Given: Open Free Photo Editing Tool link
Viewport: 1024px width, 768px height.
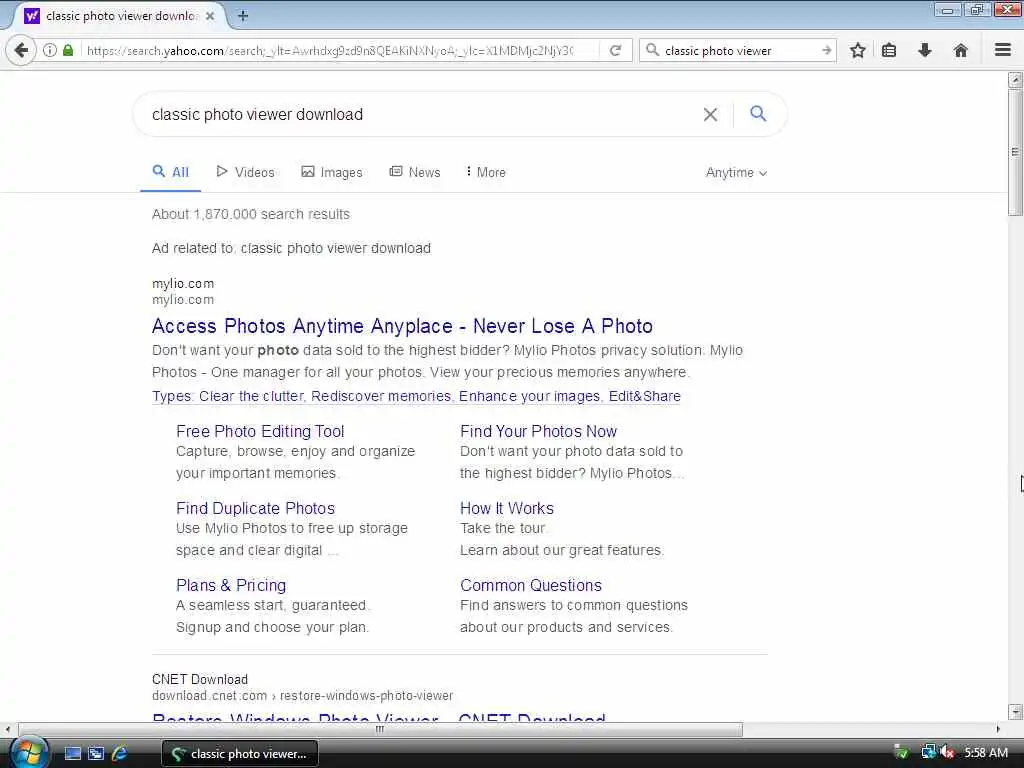Looking at the screenshot, I should [260, 431].
